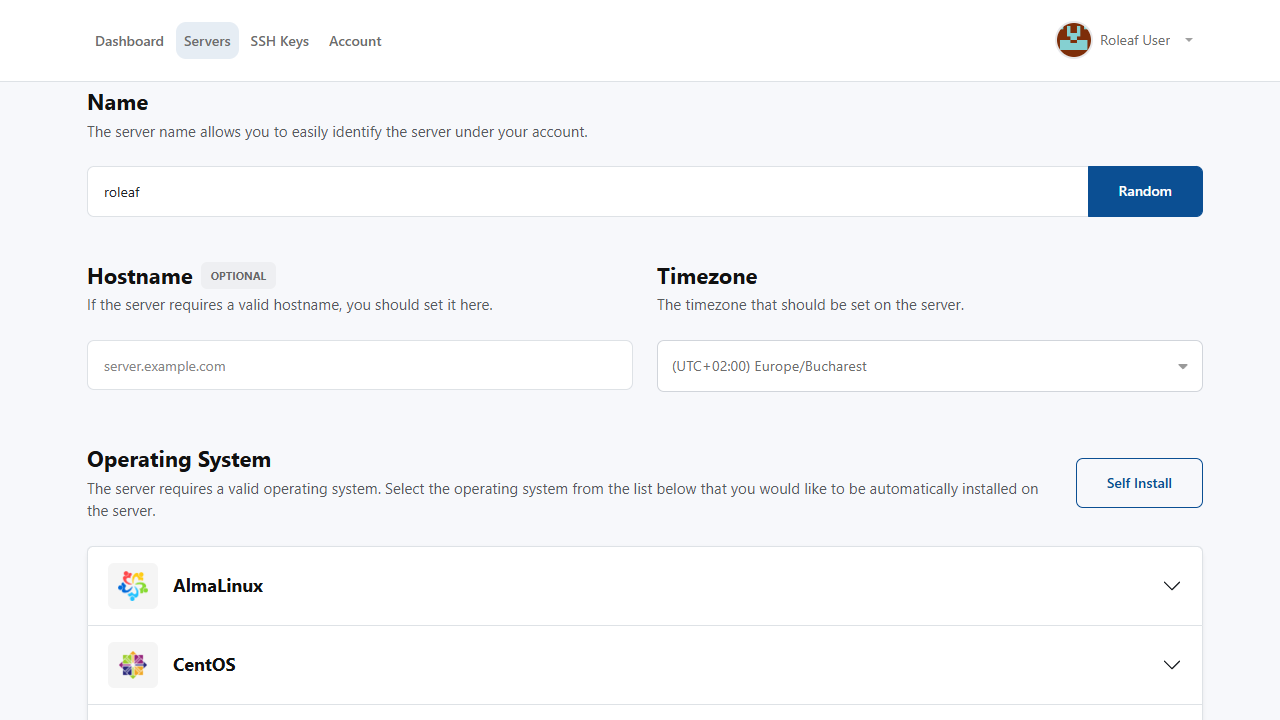The height and width of the screenshot is (720, 1280).
Task: Click the CentOS logo icon
Action: 133,665
